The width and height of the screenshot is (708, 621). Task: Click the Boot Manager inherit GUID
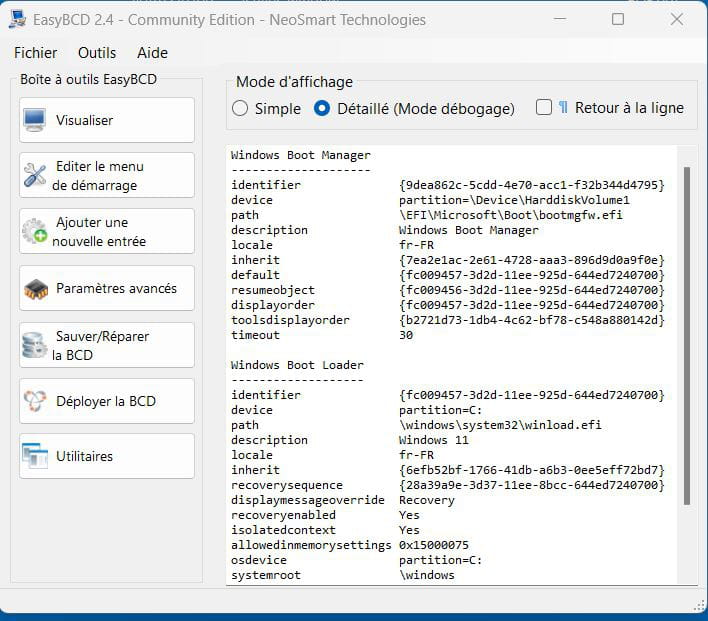coord(532,260)
